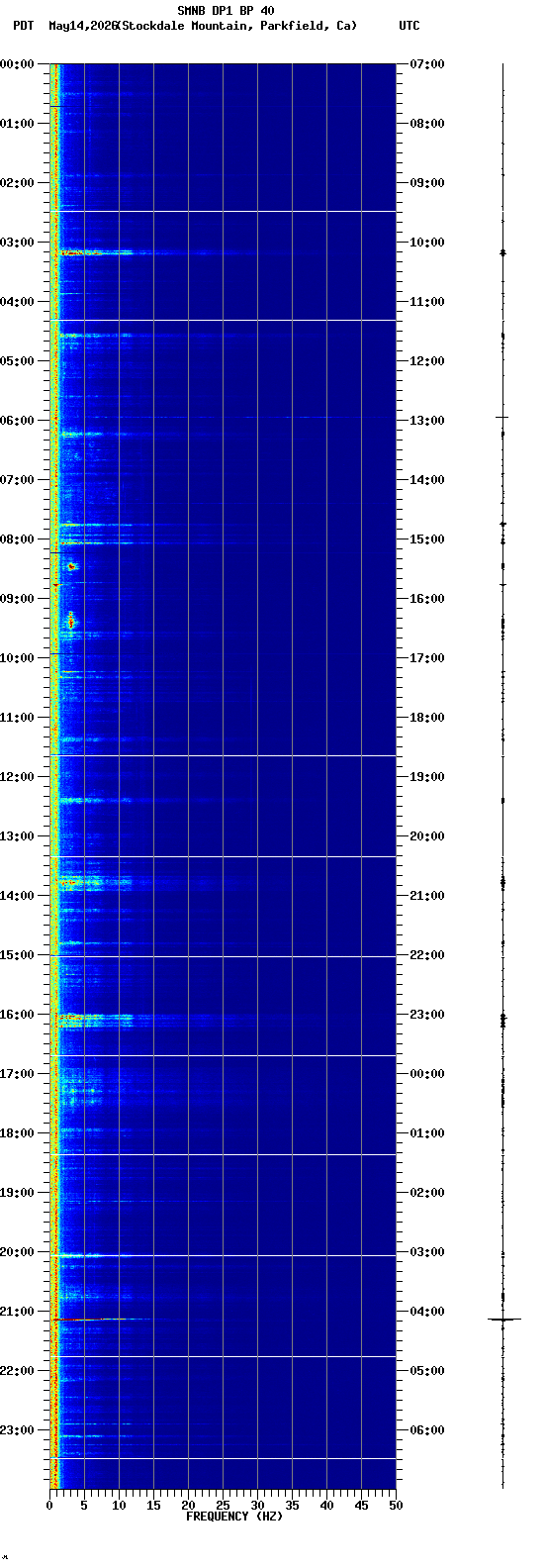Viewport: 546px width, 1568px height.
Task: Click the location text "Stockdale Mountain, Parkfield, Ca"
Action: (235, 26)
